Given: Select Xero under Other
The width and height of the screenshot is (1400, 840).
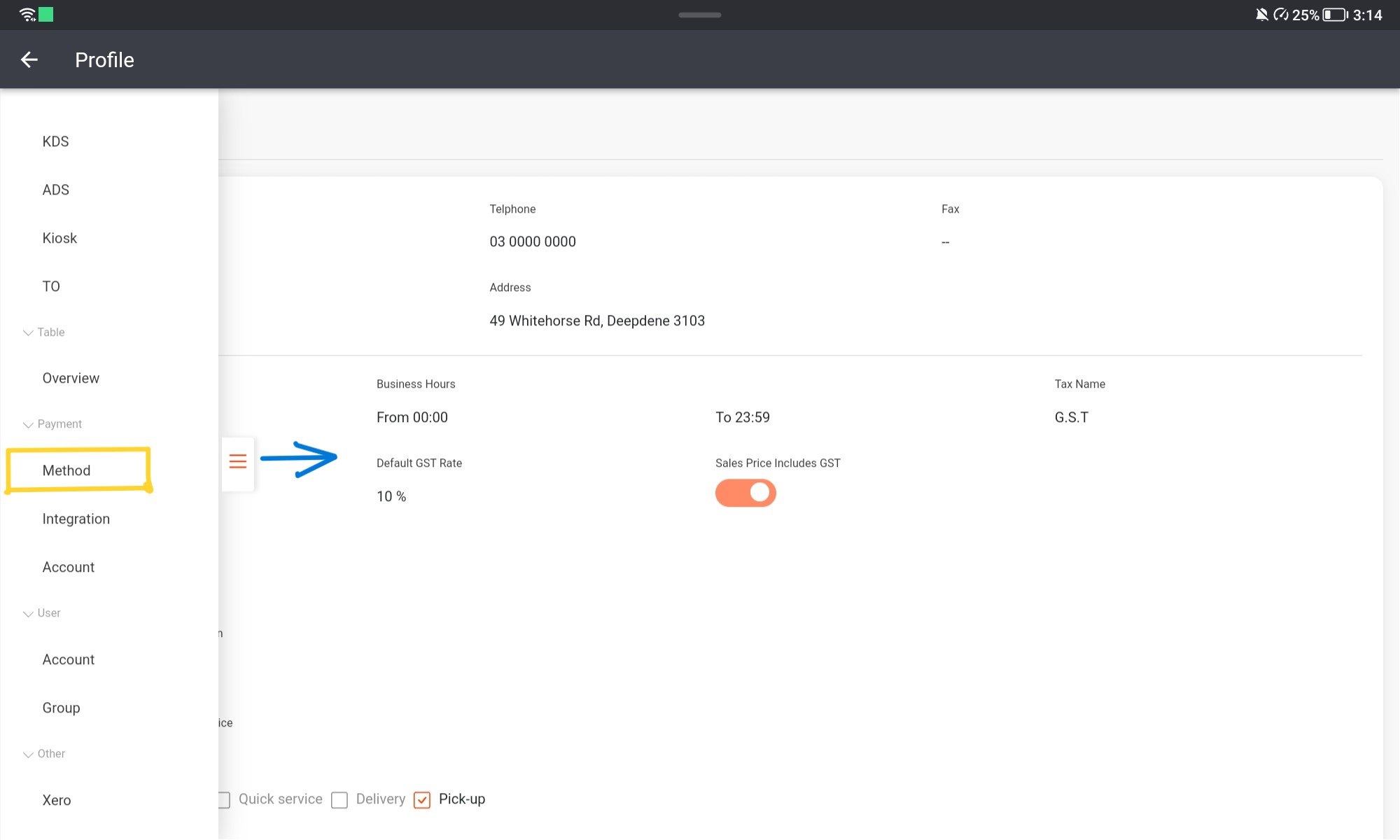Looking at the screenshot, I should [x=56, y=799].
